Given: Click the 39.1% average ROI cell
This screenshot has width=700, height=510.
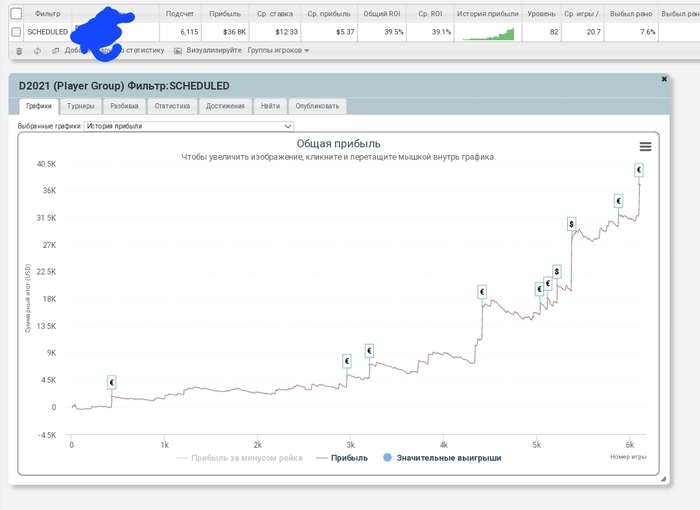Looking at the screenshot, I should coord(430,32).
